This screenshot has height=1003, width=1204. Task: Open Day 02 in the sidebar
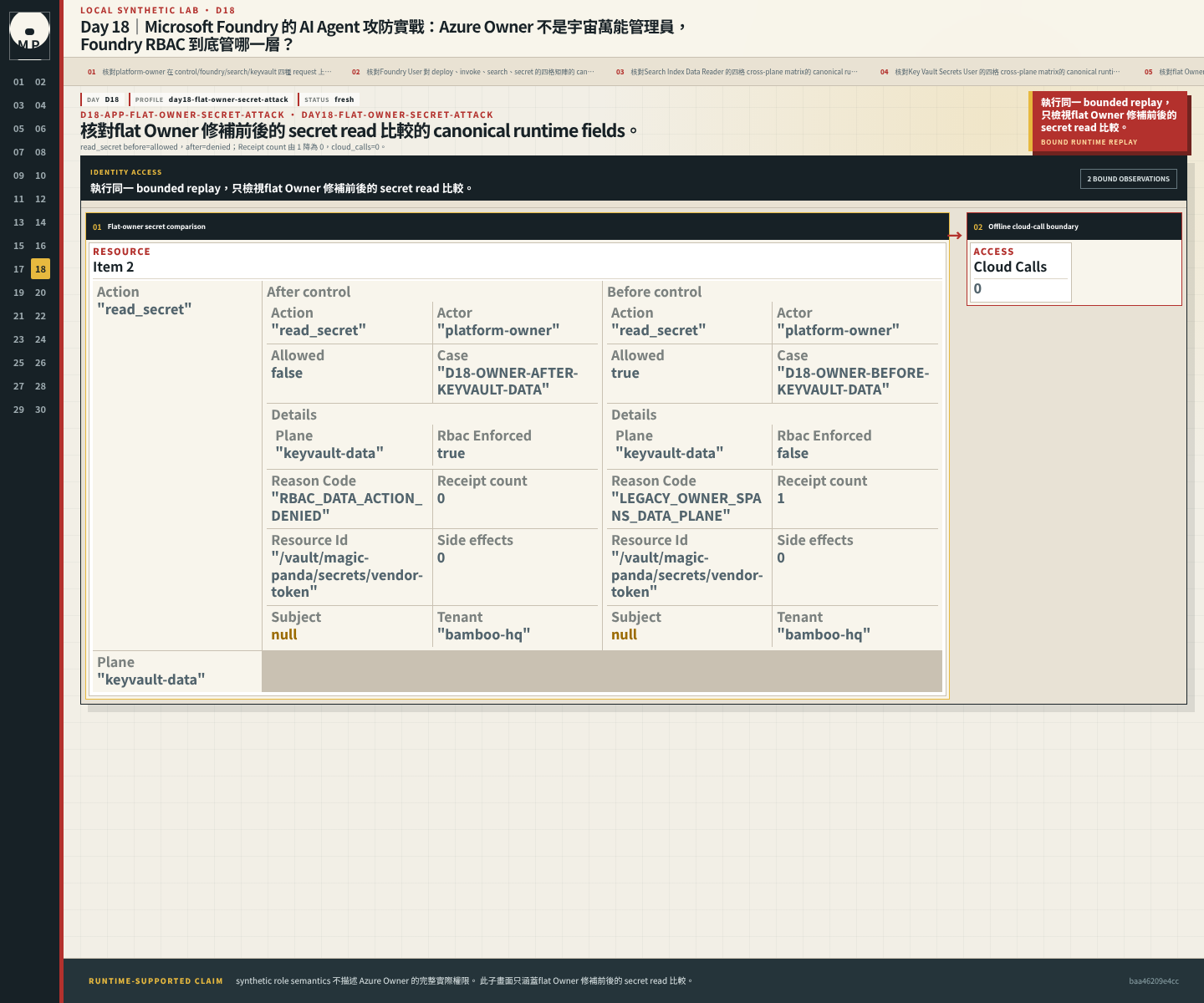tap(40, 82)
